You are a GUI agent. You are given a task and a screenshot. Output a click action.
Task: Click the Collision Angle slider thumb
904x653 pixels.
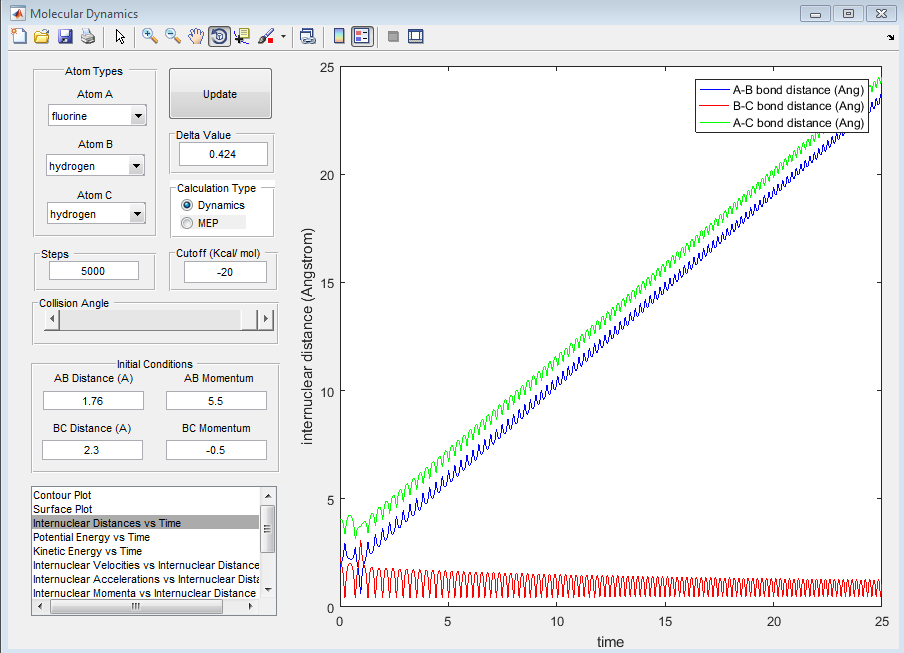[249, 319]
